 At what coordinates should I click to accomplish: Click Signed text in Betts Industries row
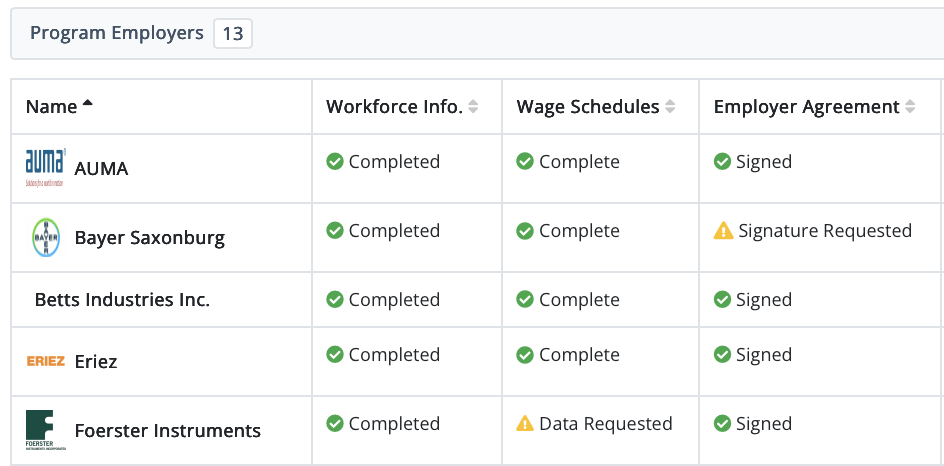pos(764,300)
